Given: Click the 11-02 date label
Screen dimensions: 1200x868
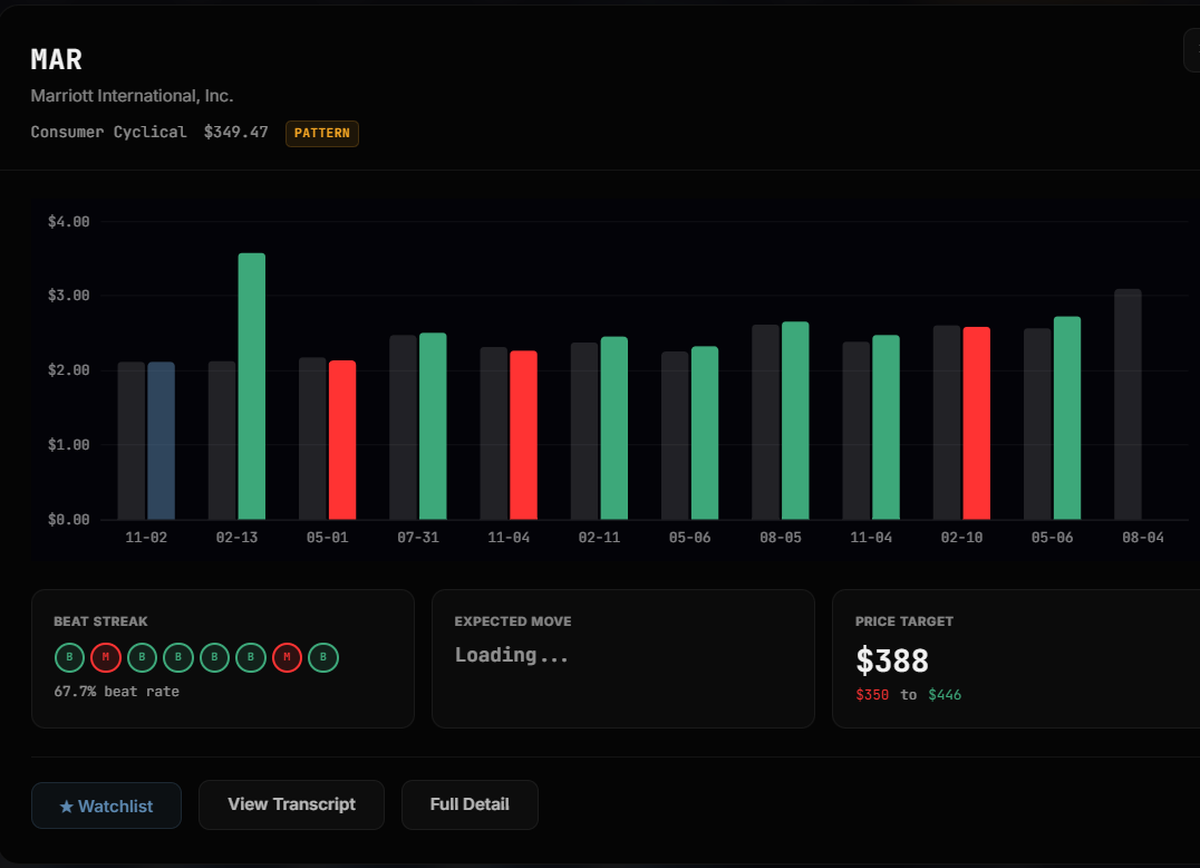Looking at the screenshot, I should point(146,538).
